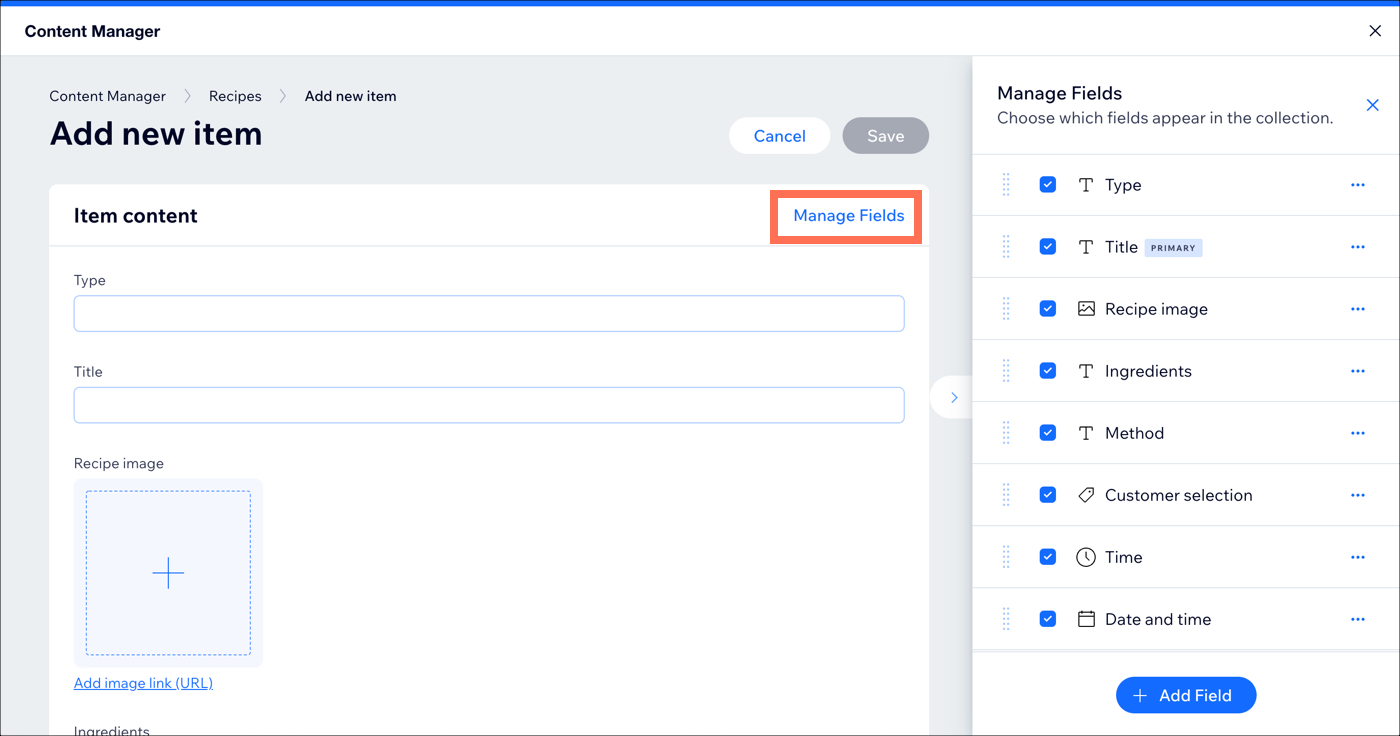Grab the drag handle of Date and time field
The height and width of the screenshot is (736, 1400).
[x=1006, y=619]
